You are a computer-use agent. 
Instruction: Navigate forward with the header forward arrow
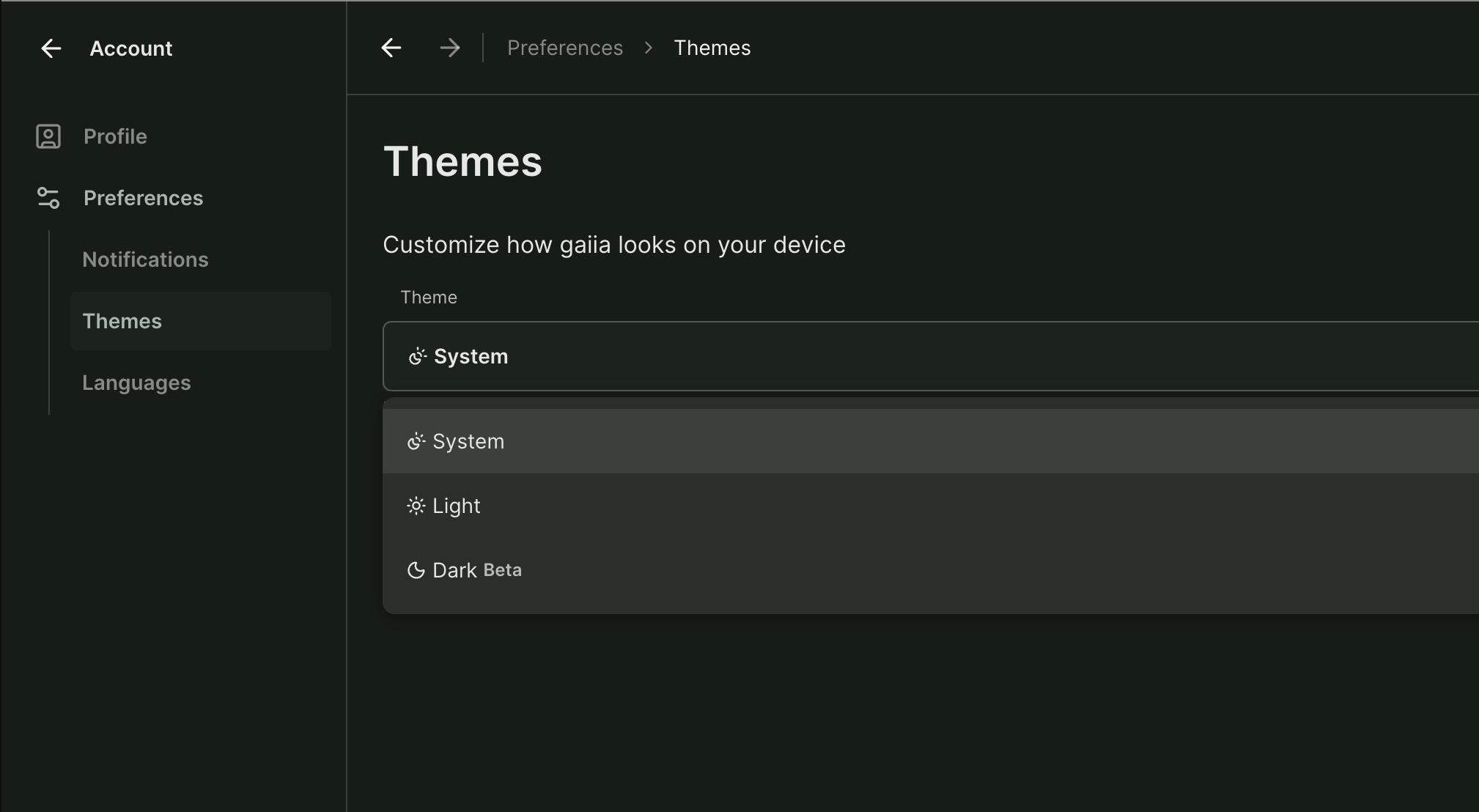[450, 48]
